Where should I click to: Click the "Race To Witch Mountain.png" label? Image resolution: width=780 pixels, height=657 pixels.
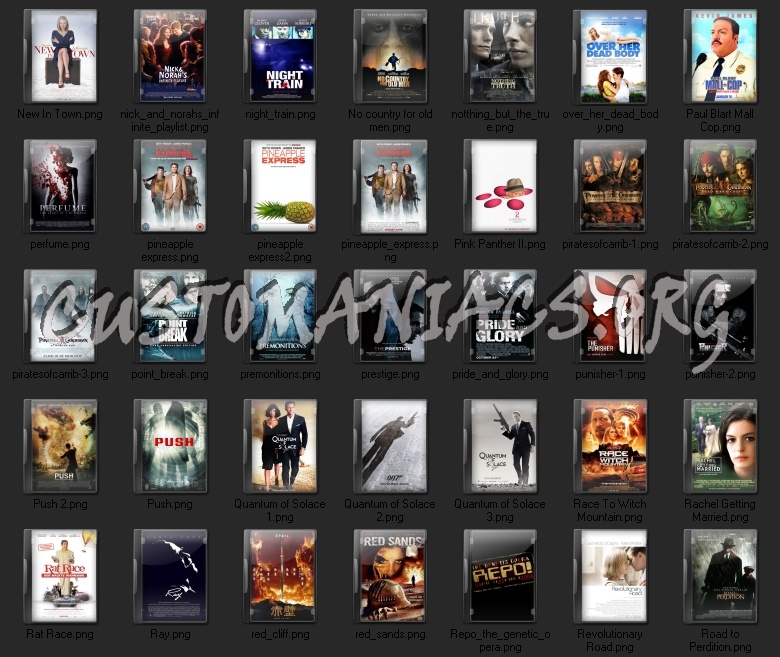click(610, 510)
